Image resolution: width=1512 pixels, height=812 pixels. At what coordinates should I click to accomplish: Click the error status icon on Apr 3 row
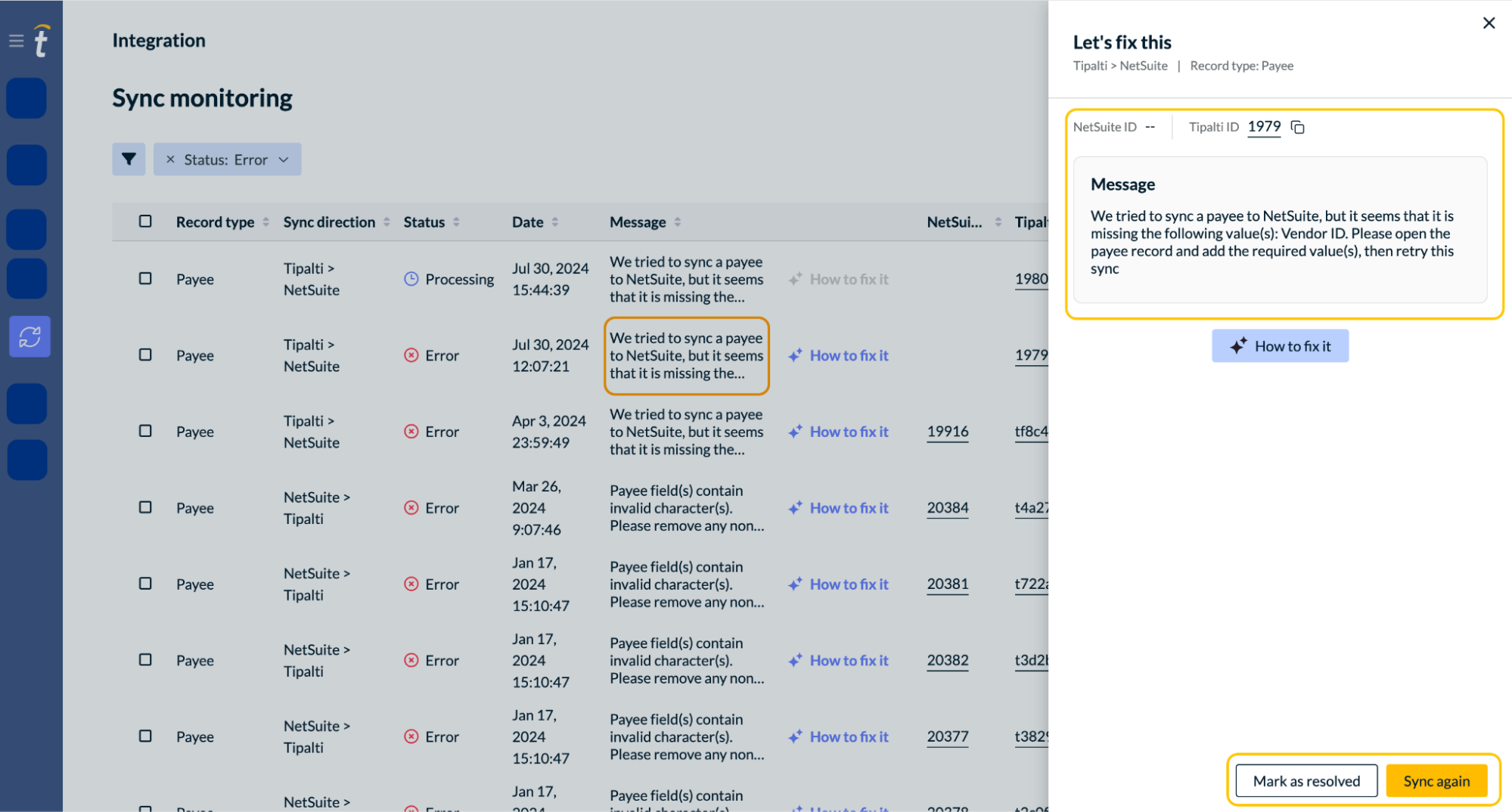(411, 431)
